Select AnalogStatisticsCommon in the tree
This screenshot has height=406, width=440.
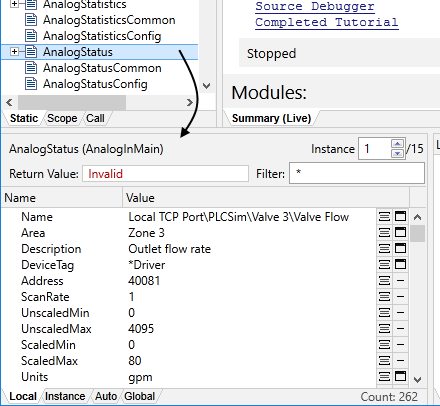tap(109, 20)
